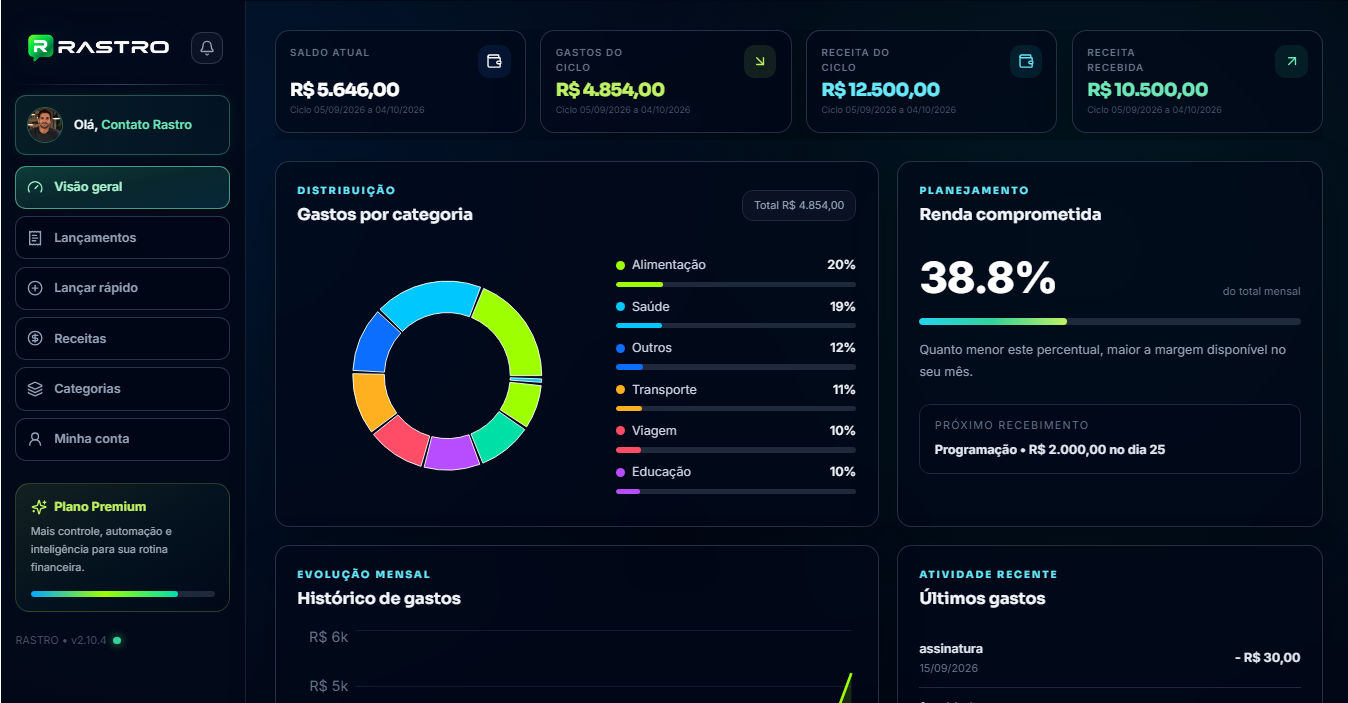Click the wallet icon in Saldo Atual card
1348x703 pixels.
coord(494,61)
